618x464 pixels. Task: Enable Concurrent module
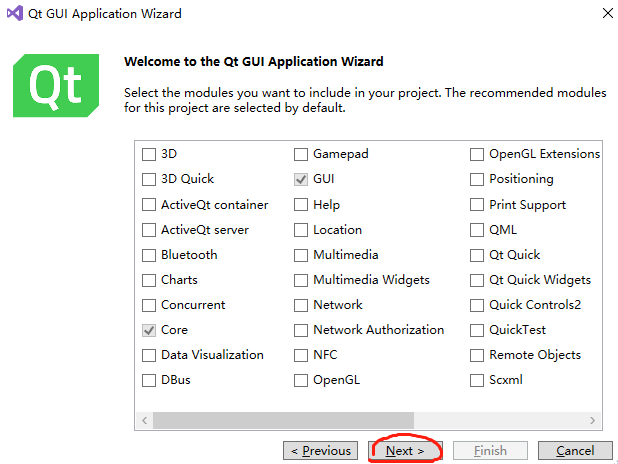149,305
